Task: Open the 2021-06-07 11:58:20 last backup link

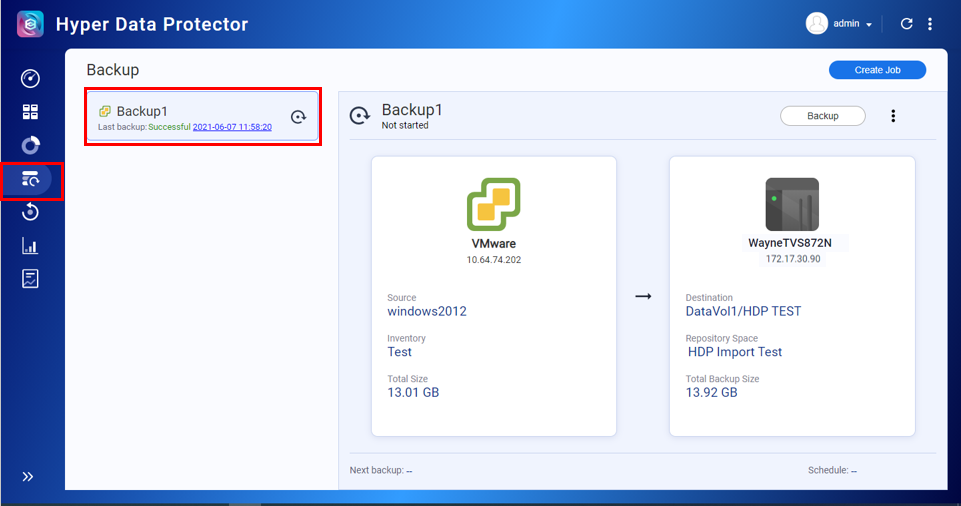Action: coord(232,127)
